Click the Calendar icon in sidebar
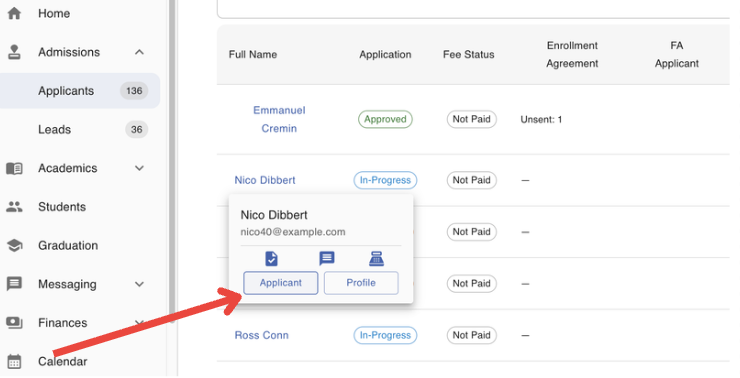The height and width of the screenshot is (378, 740). 15,361
